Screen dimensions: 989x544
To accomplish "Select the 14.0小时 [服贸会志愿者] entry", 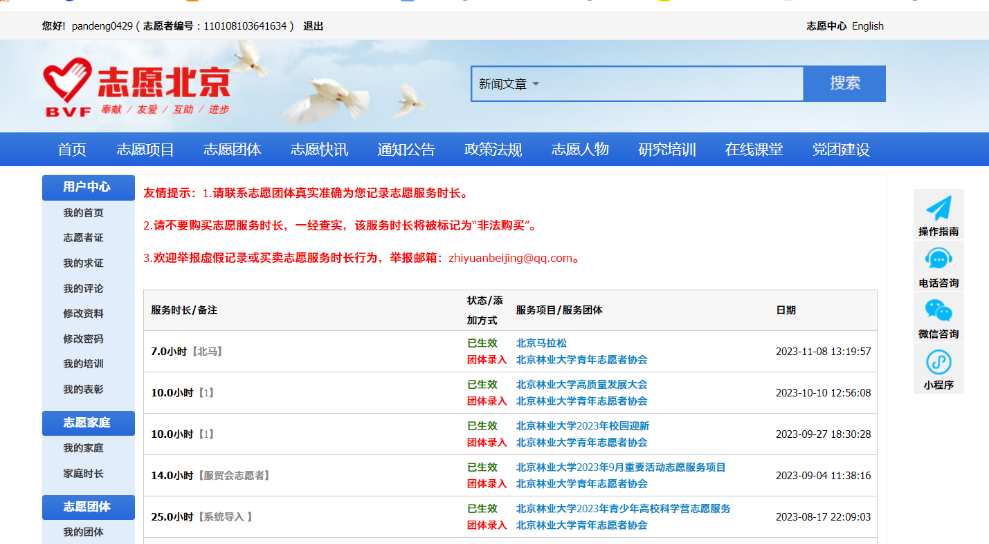I will 210,475.
